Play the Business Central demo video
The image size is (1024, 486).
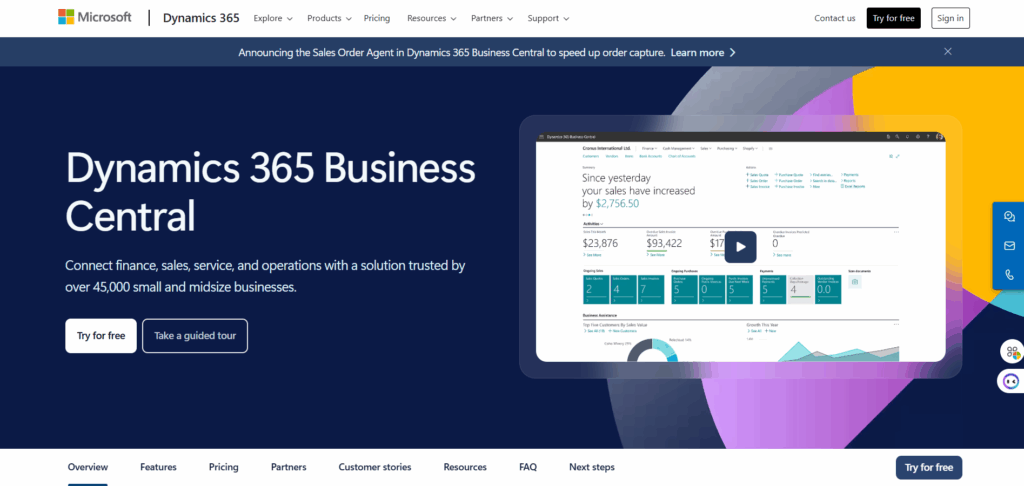[x=741, y=247]
